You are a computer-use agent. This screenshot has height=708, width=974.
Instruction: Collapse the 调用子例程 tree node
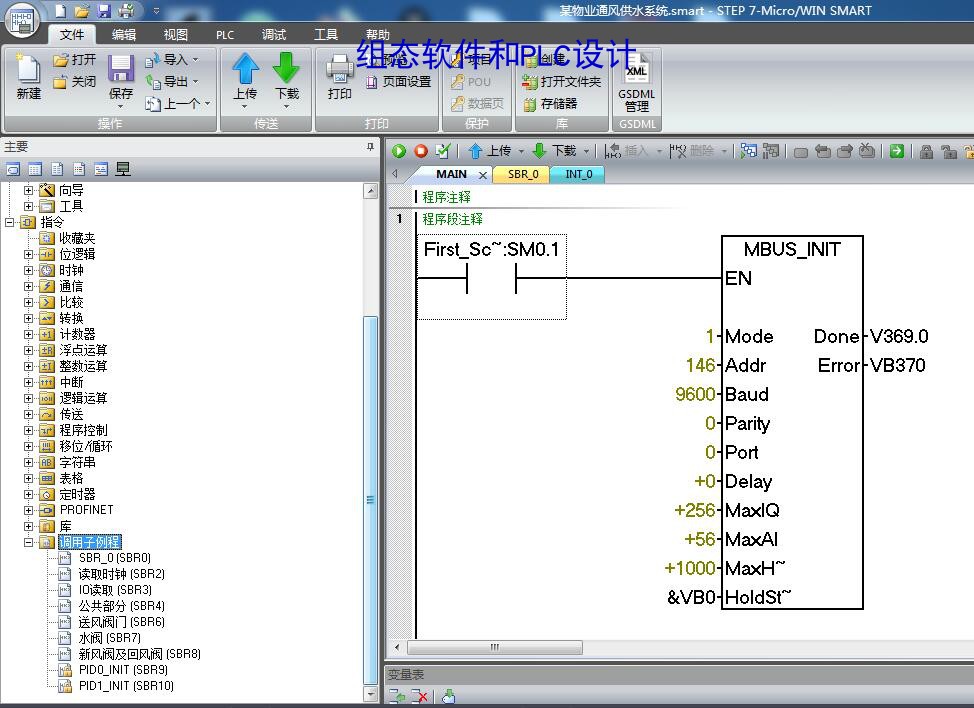[28, 542]
